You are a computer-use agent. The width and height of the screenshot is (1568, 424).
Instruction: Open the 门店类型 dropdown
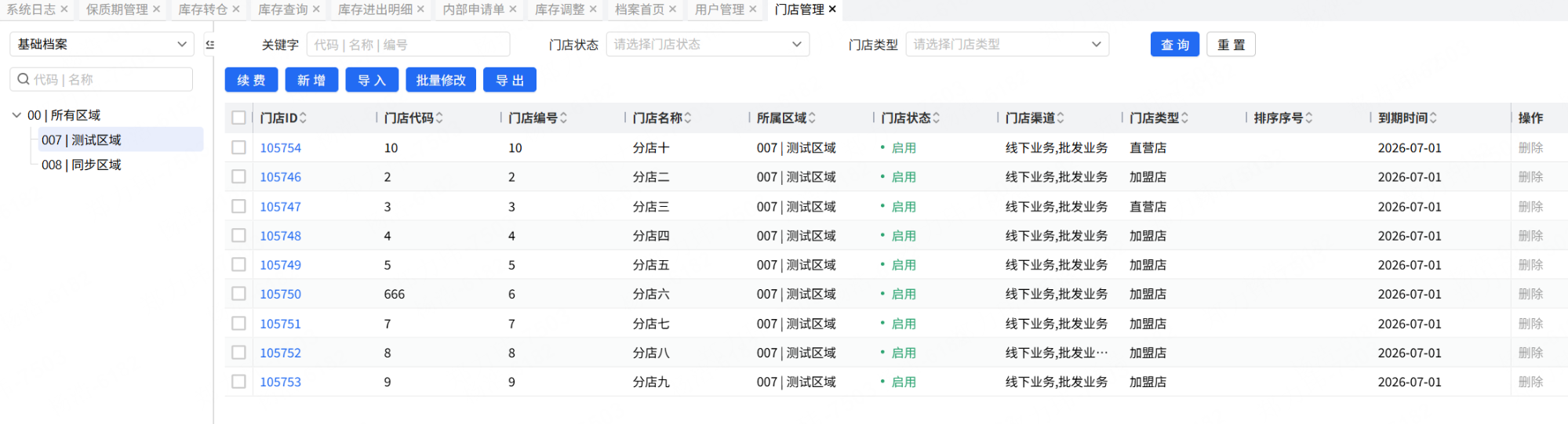(x=1006, y=45)
